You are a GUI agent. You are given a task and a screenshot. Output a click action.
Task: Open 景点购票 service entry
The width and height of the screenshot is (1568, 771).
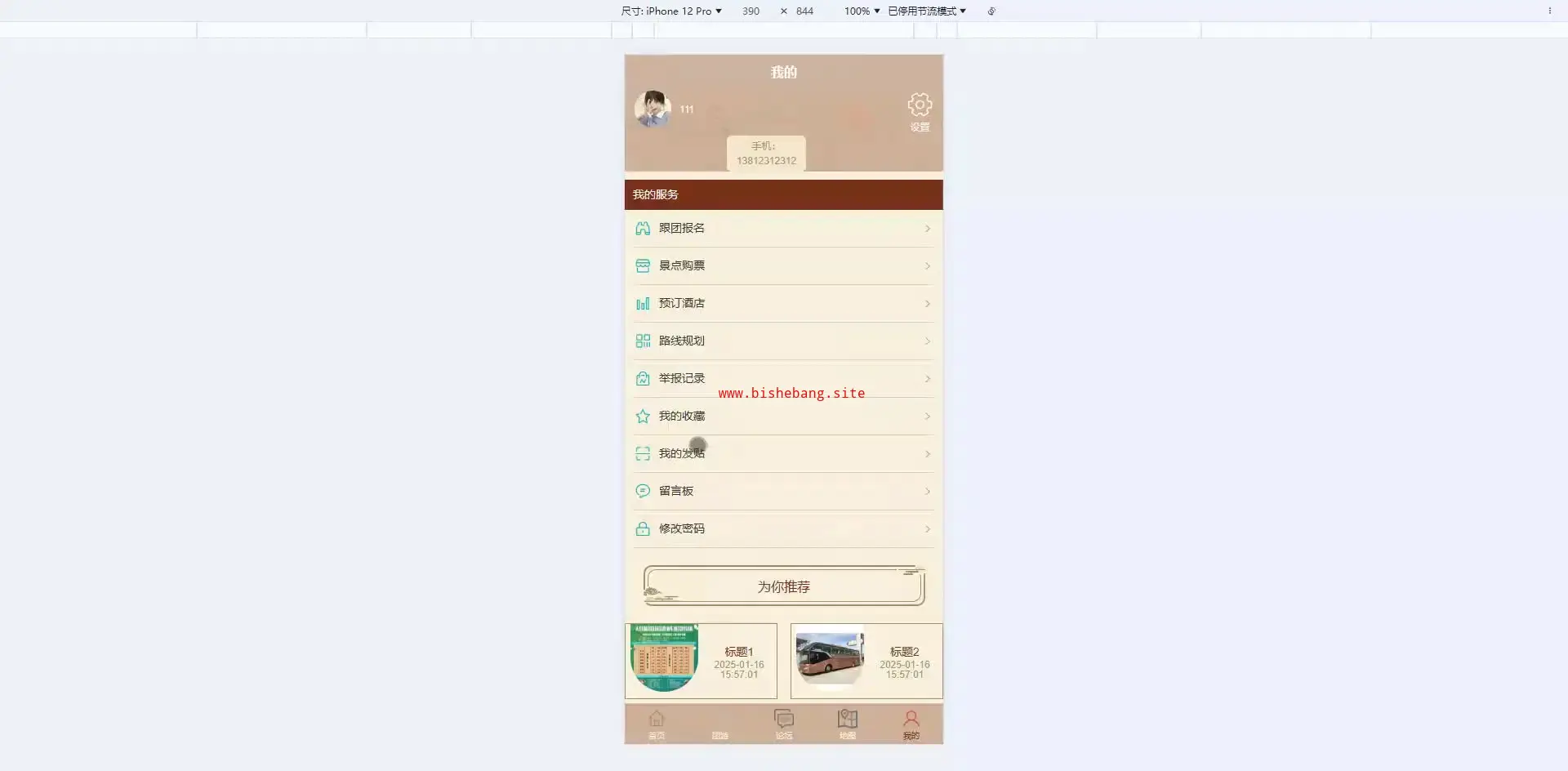click(682, 265)
